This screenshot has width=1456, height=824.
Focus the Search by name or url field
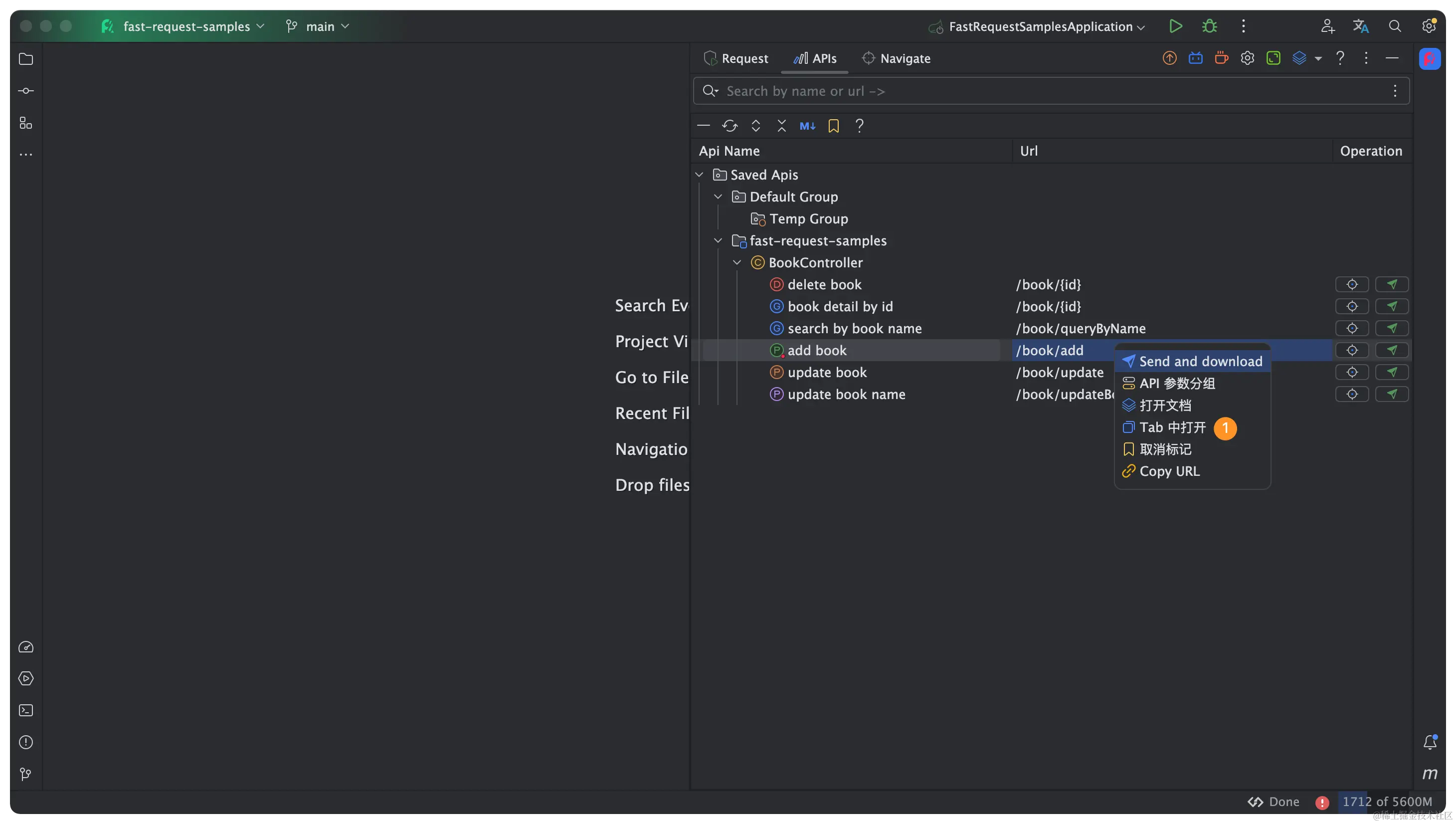click(1051, 91)
